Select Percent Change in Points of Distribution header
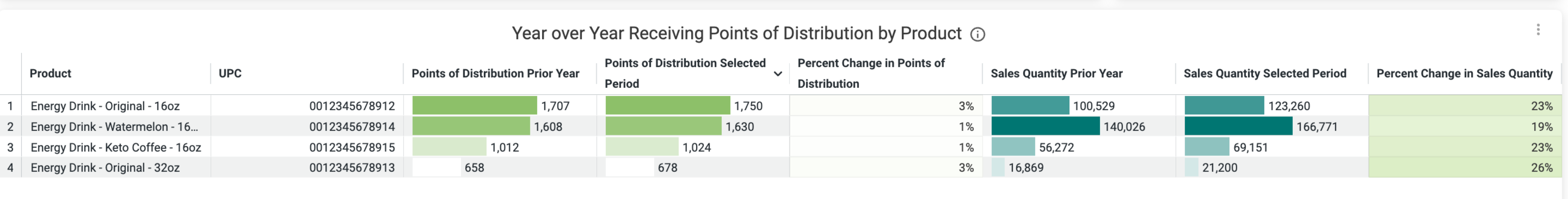Image resolution: width=1568 pixels, height=199 pixels. click(871, 73)
